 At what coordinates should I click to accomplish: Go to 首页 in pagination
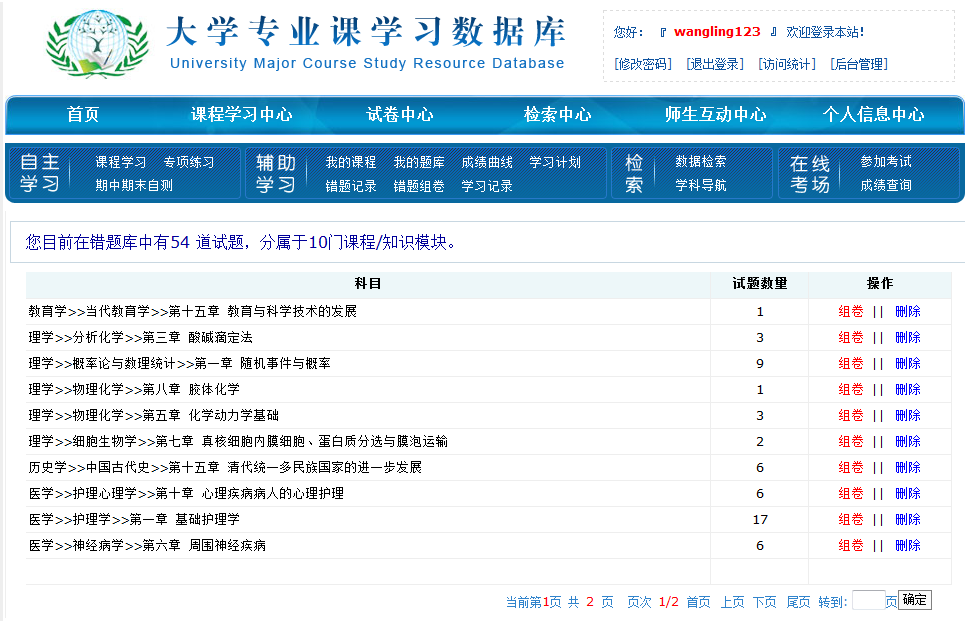tap(698, 602)
